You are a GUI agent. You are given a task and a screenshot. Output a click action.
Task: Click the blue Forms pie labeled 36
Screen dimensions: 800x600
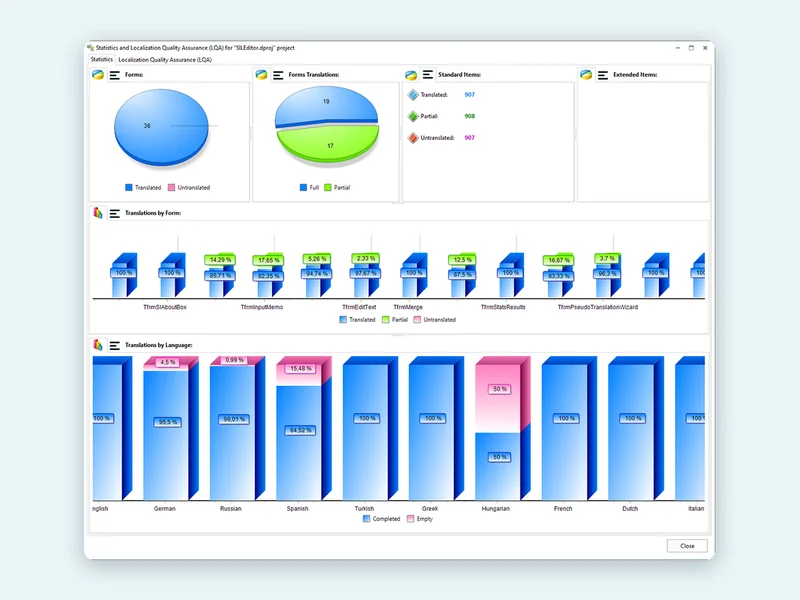tap(161, 127)
